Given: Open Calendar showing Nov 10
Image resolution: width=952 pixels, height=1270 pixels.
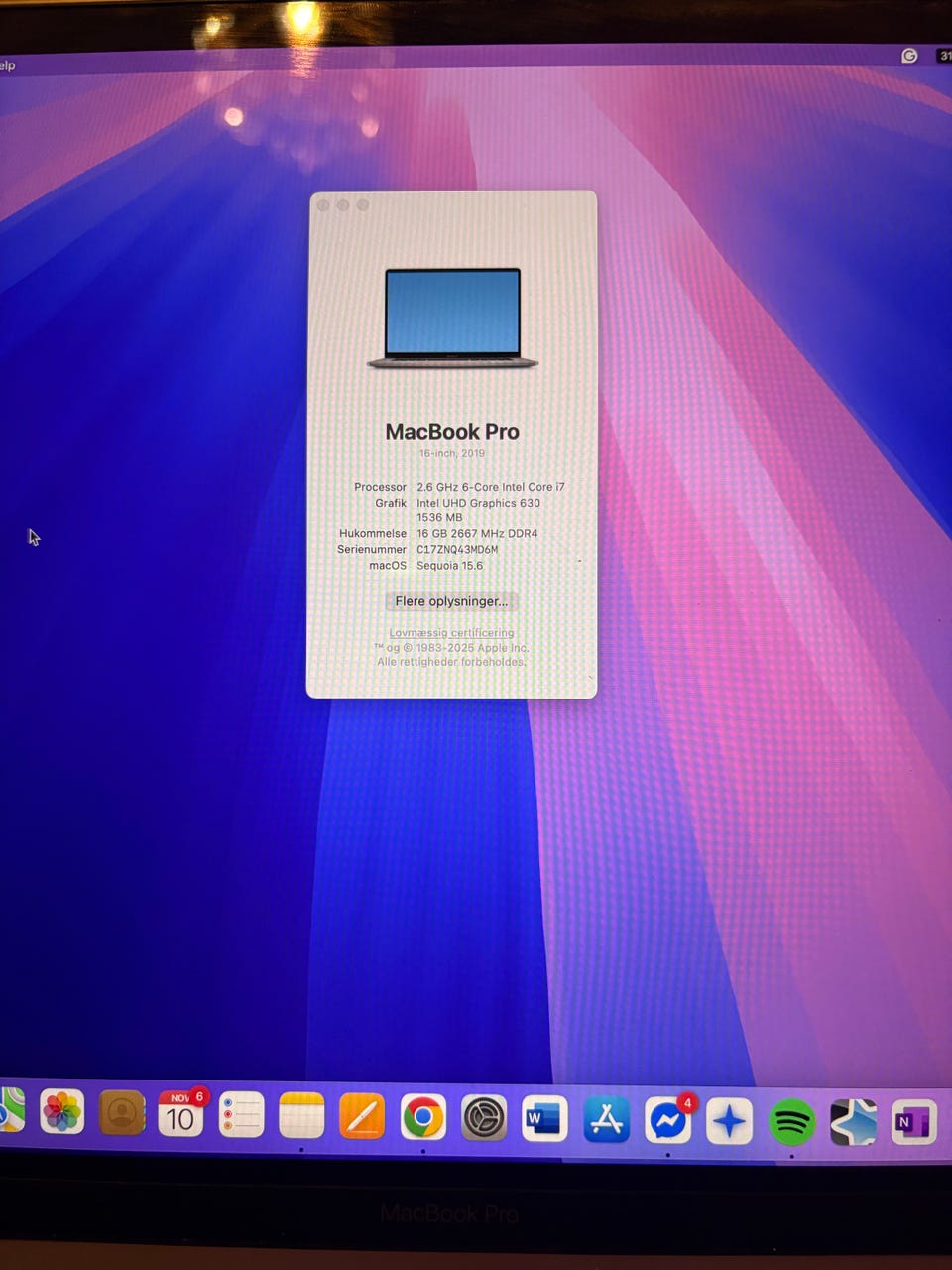Looking at the screenshot, I should (180, 1114).
